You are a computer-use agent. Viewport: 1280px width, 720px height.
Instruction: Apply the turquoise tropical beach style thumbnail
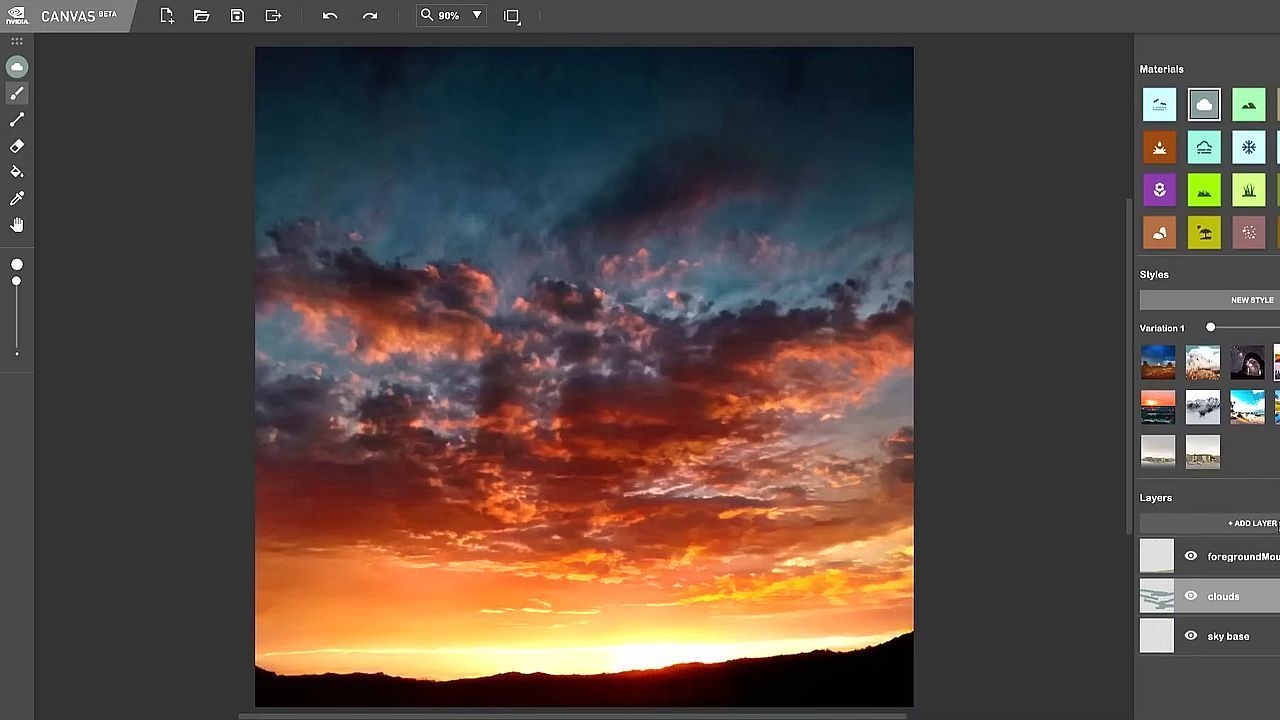[x=1248, y=407]
